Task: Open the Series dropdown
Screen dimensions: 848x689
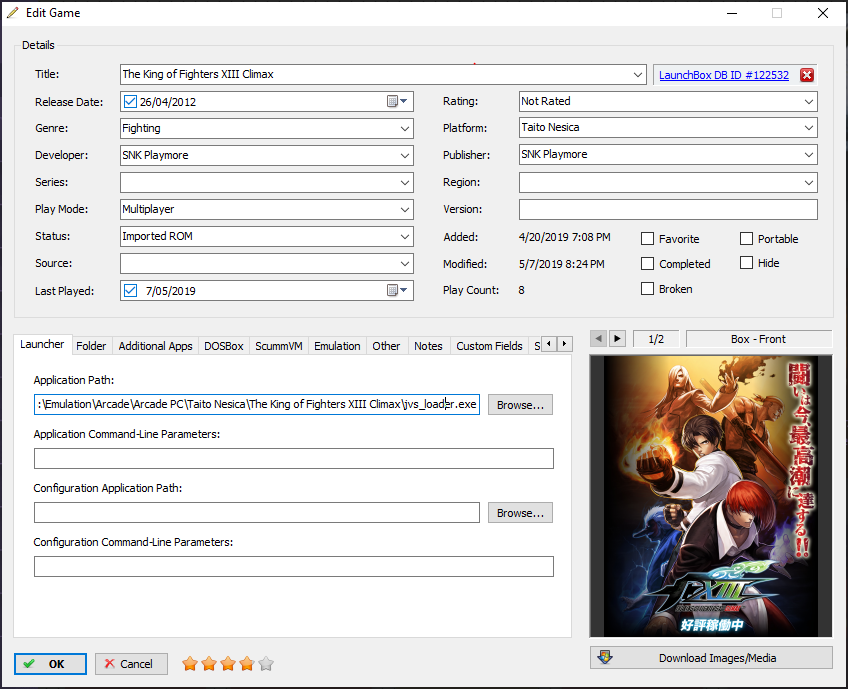Action: coord(405,183)
